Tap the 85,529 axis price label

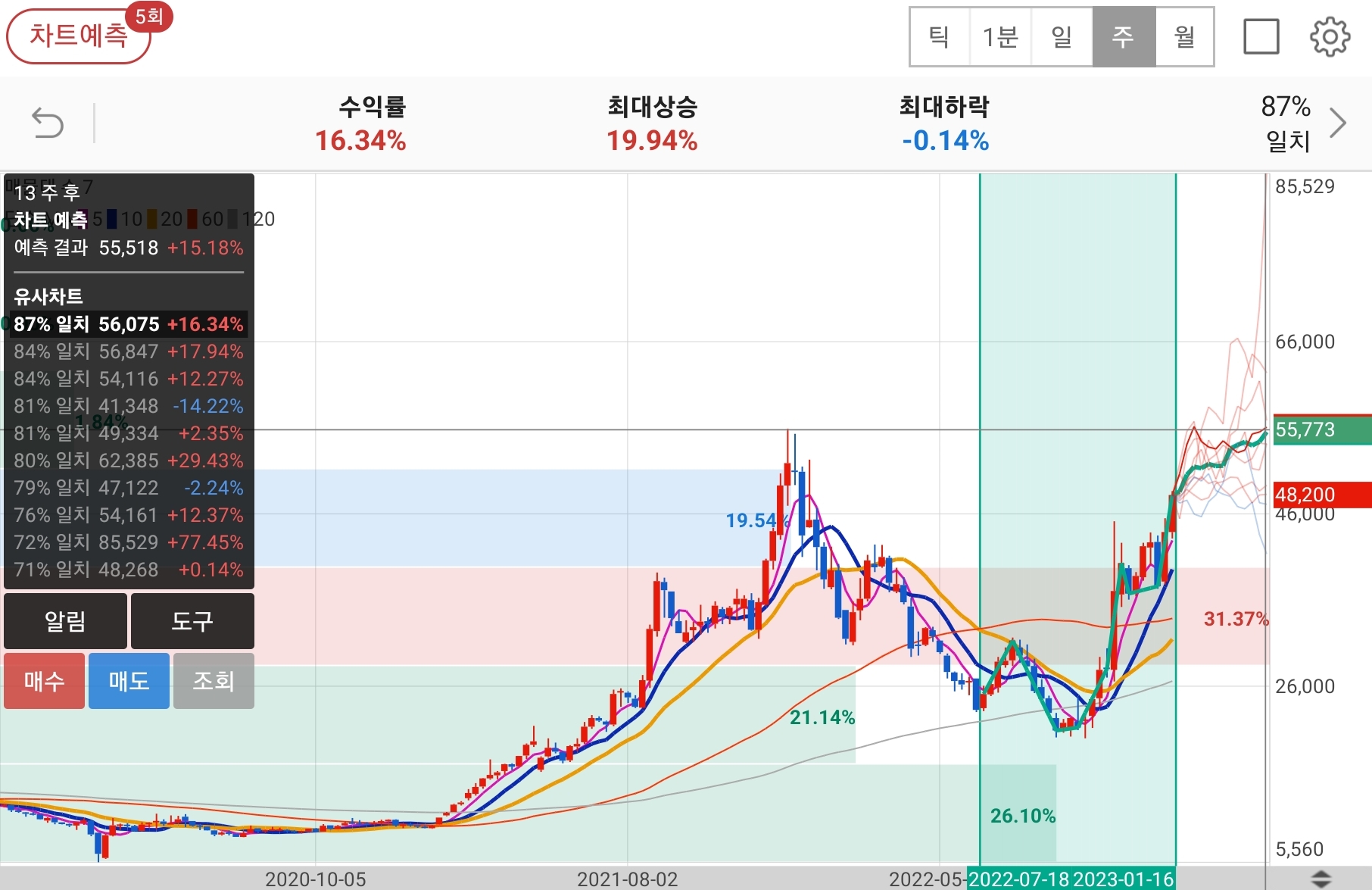[1305, 186]
